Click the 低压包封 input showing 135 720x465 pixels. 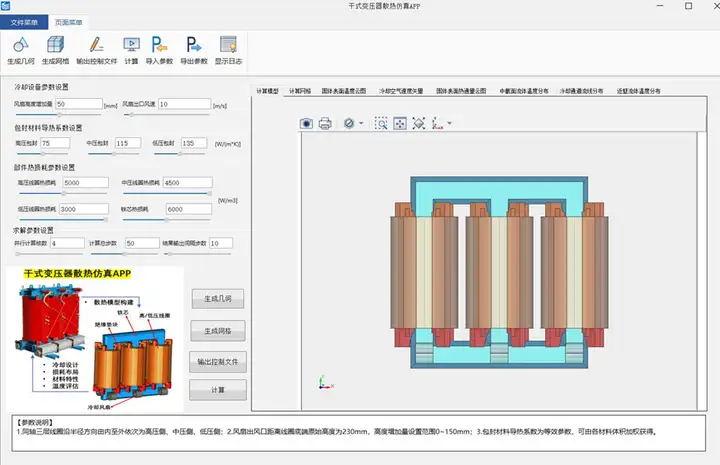[x=194, y=143]
